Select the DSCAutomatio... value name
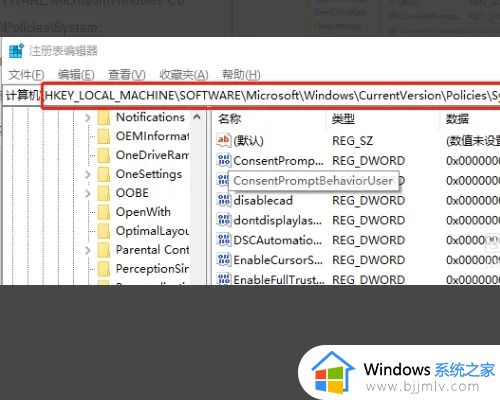500x400 pixels. point(278,240)
